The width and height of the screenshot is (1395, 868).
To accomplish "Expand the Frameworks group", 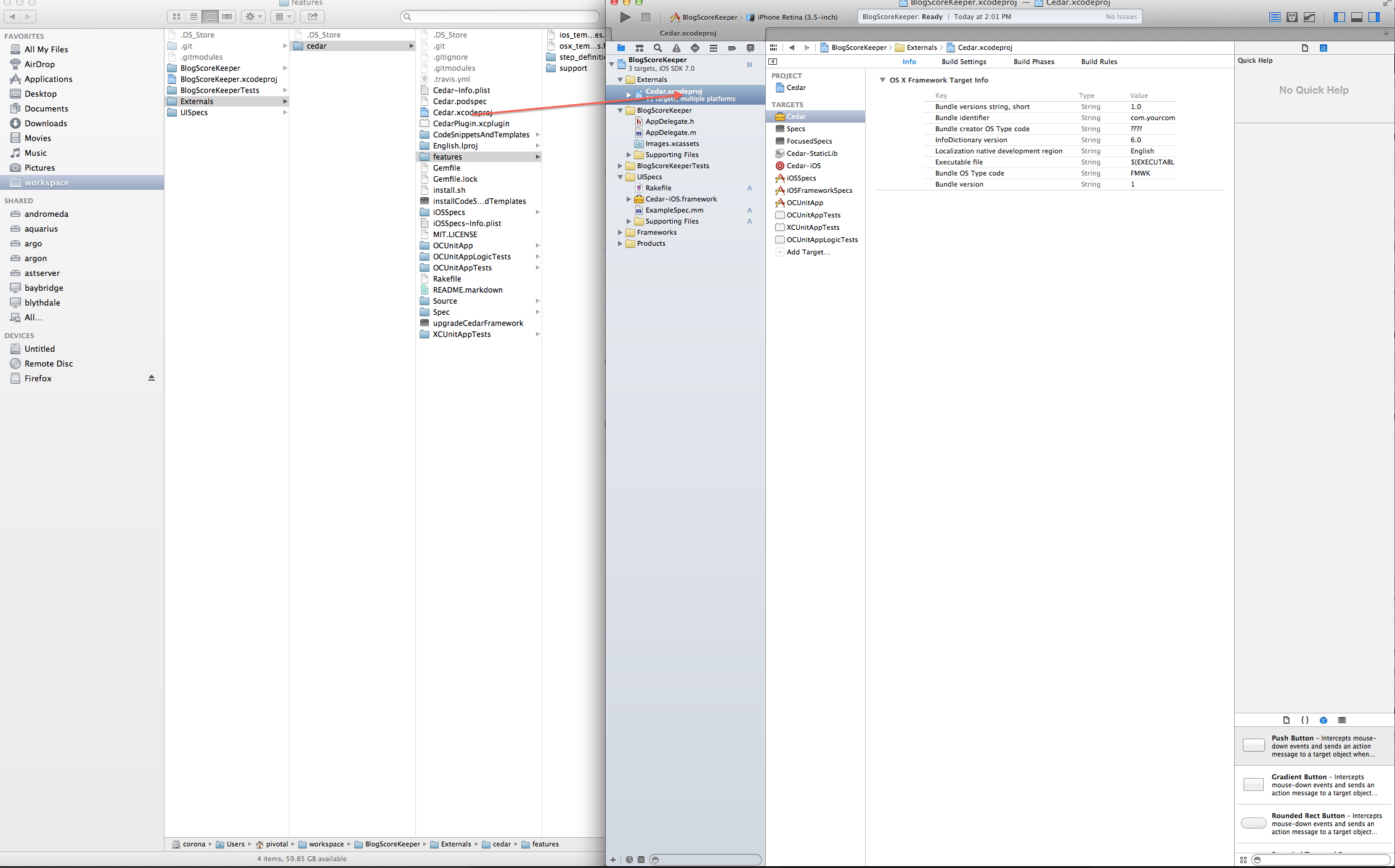I will click(x=620, y=232).
